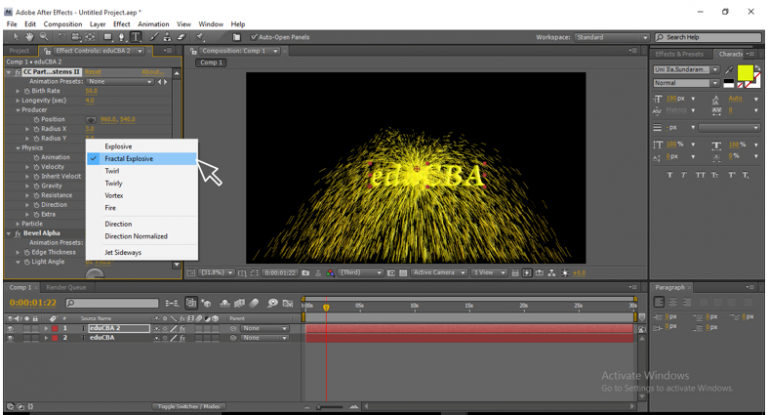Hide the eduCBA layer eye icon
The image size is (768, 415).
(10, 338)
